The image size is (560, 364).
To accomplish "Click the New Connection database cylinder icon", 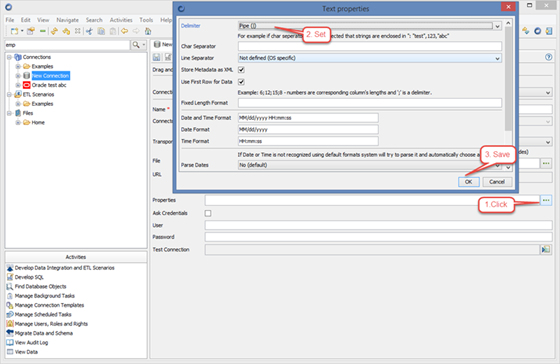I will point(26,76).
